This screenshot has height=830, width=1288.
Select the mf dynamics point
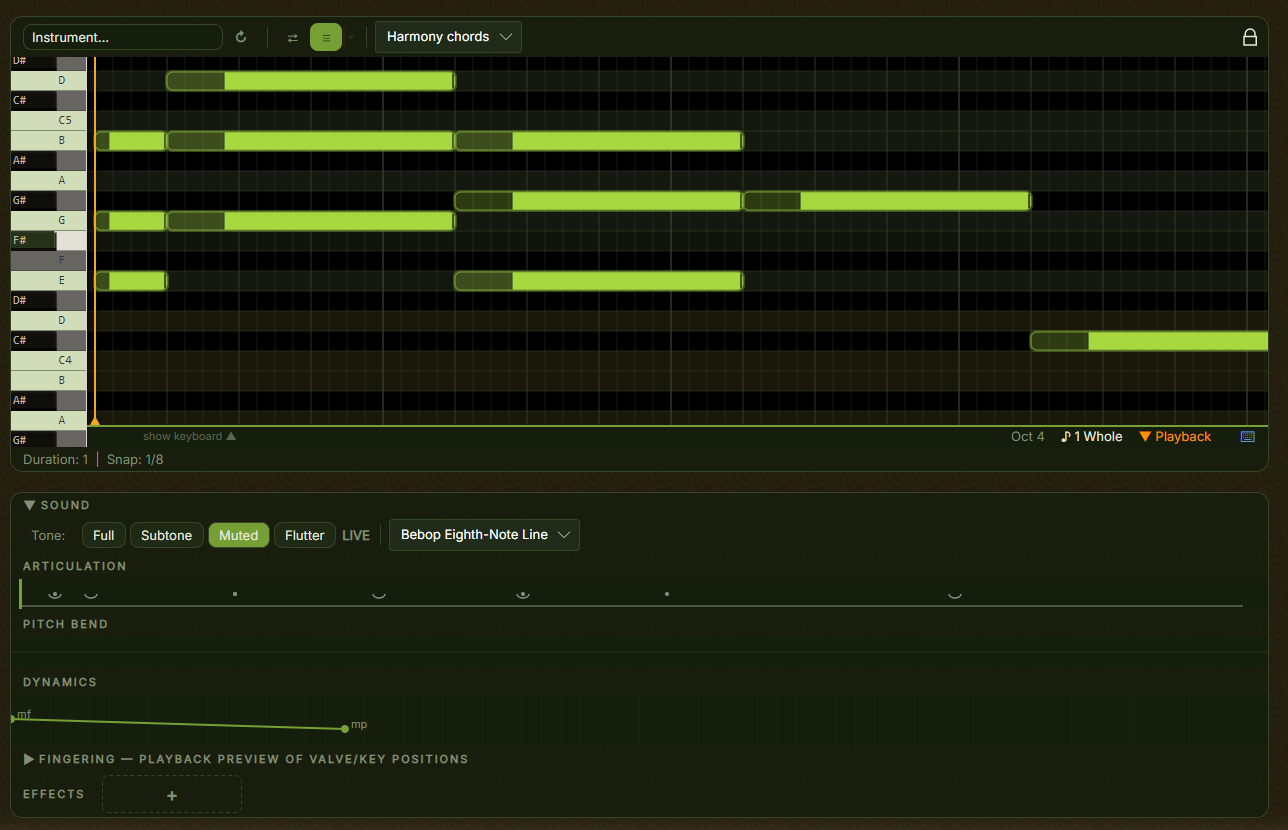pyautogui.click(x=14, y=718)
